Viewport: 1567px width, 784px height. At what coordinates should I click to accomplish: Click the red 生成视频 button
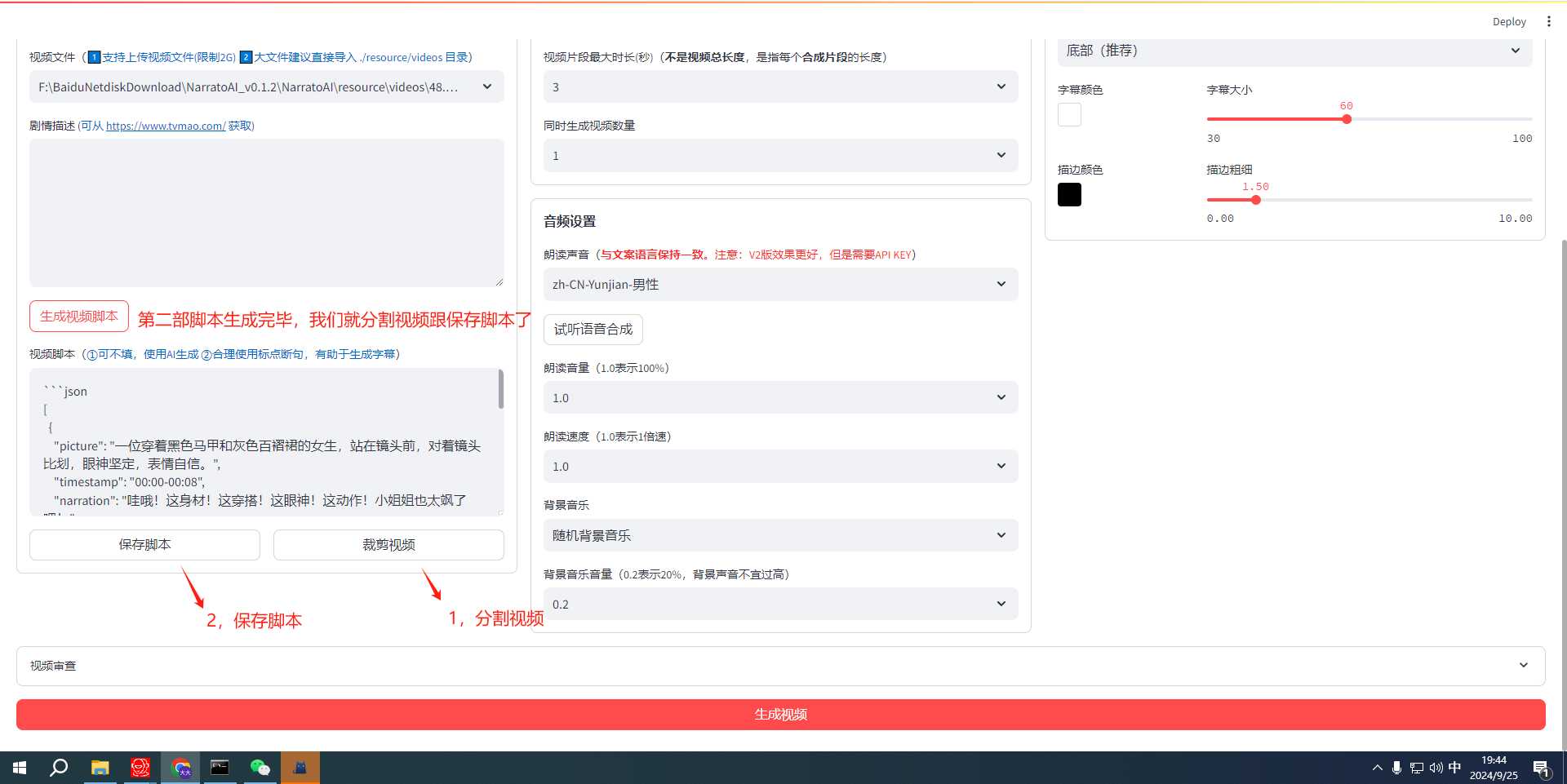780,714
